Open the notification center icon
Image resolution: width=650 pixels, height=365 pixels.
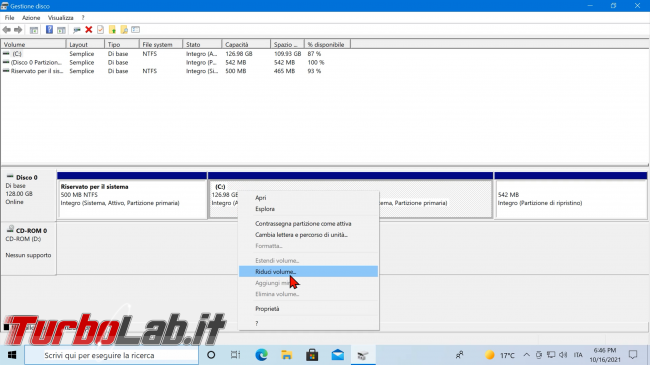pyautogui.click(x=633, y=355)
